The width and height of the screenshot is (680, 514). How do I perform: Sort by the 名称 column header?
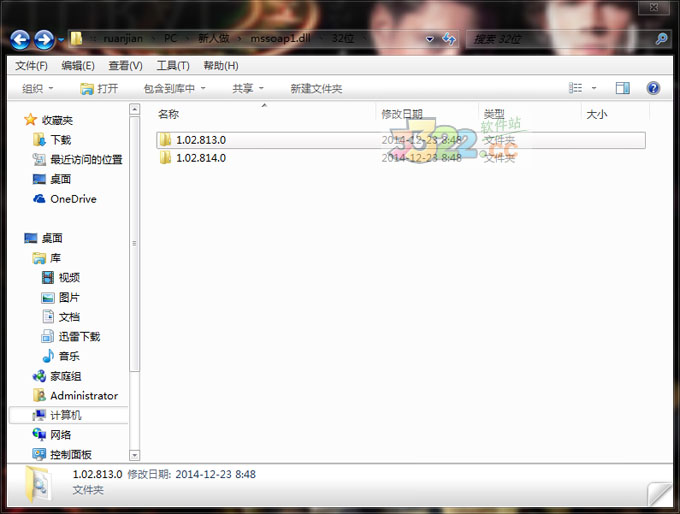pos(169,114)
